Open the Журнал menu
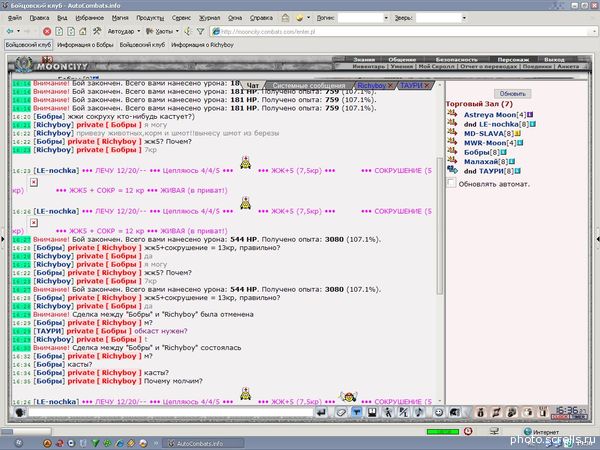Viewport: 600px width, 450px height. pyautogui.click(x=209, y=18)
